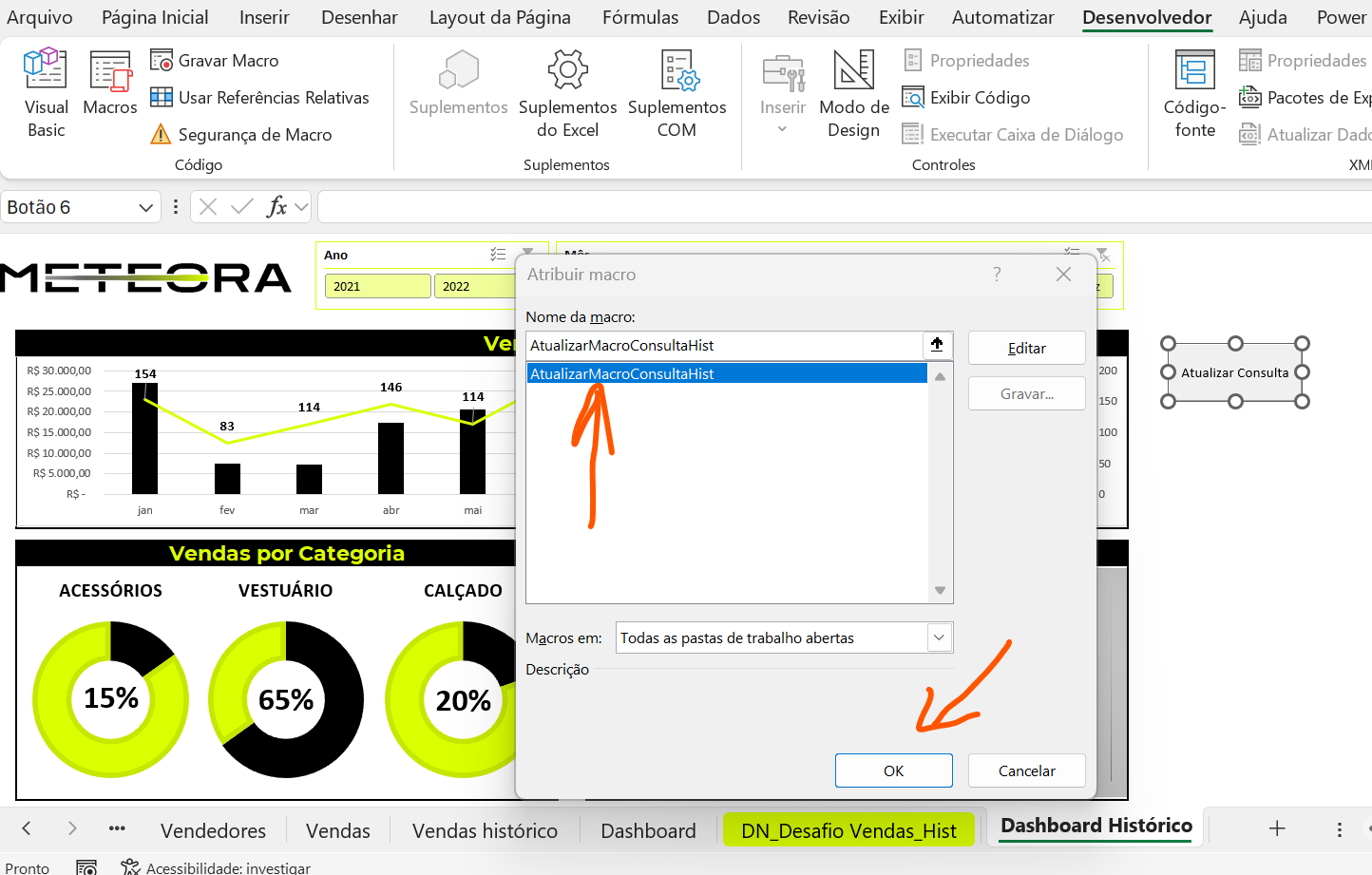1372x875 pixels.
Task: Switch to the Página Inicial tab
Action: 155,17
